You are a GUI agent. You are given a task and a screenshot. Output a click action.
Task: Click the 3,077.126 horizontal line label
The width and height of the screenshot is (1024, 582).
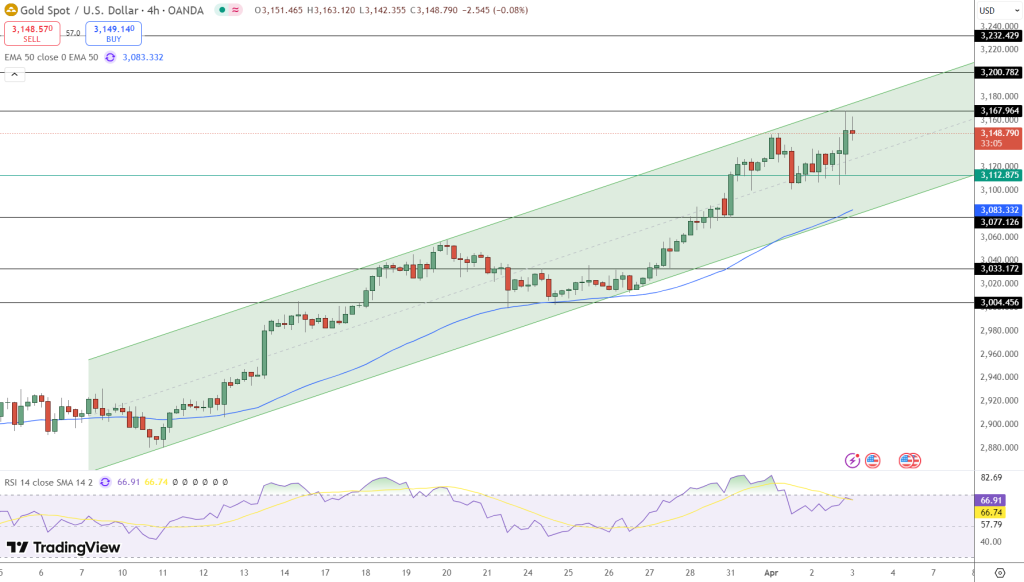click(x=999, y=222)
